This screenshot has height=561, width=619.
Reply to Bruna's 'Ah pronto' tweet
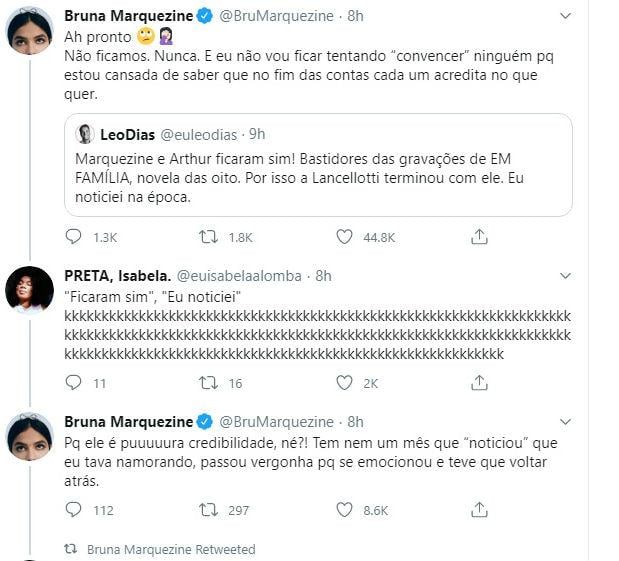[73, 237]
